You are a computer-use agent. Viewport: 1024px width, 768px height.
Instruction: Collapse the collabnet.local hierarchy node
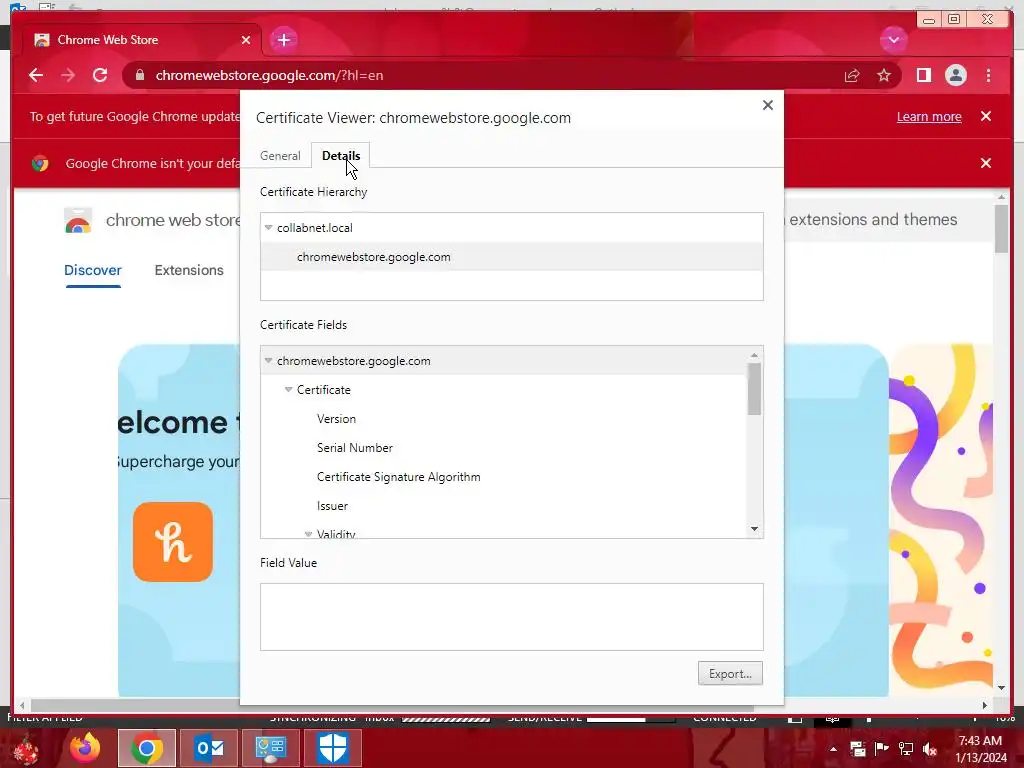[268, 227]
